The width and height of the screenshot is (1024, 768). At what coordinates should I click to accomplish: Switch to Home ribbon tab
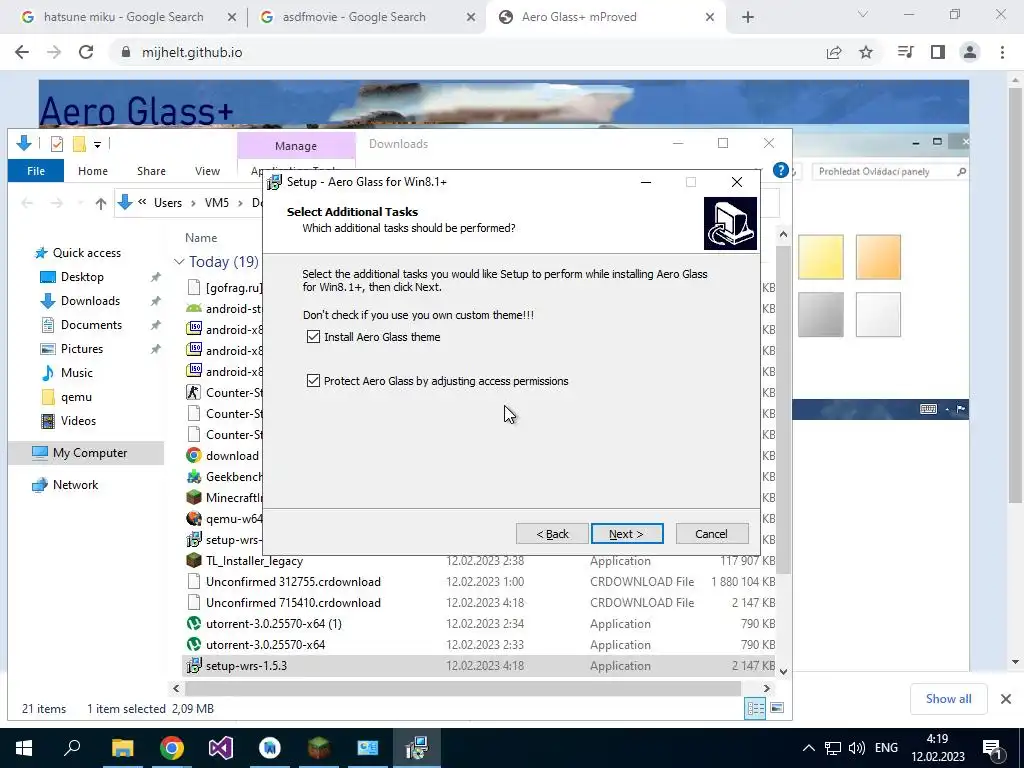[93, 171]
